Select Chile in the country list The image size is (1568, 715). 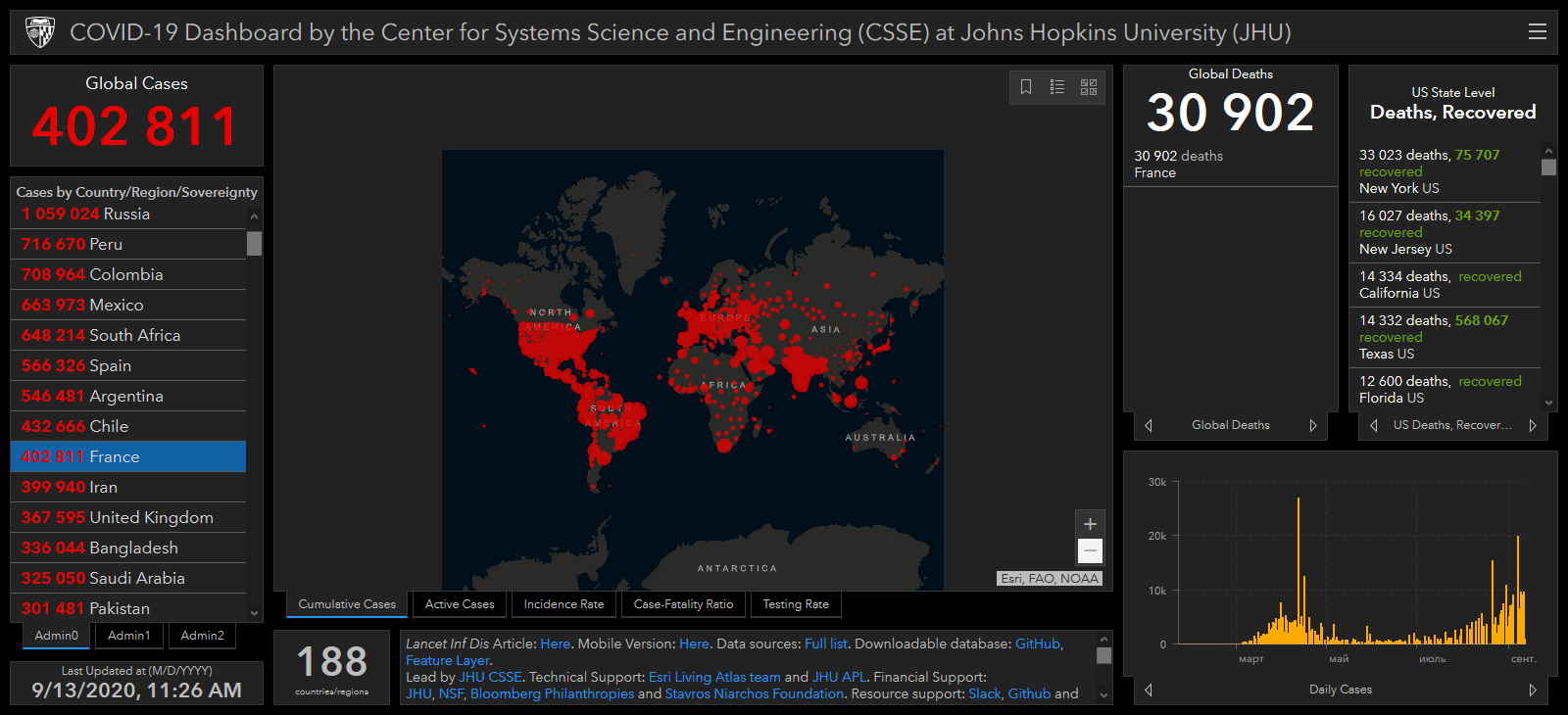pos(128,426)
